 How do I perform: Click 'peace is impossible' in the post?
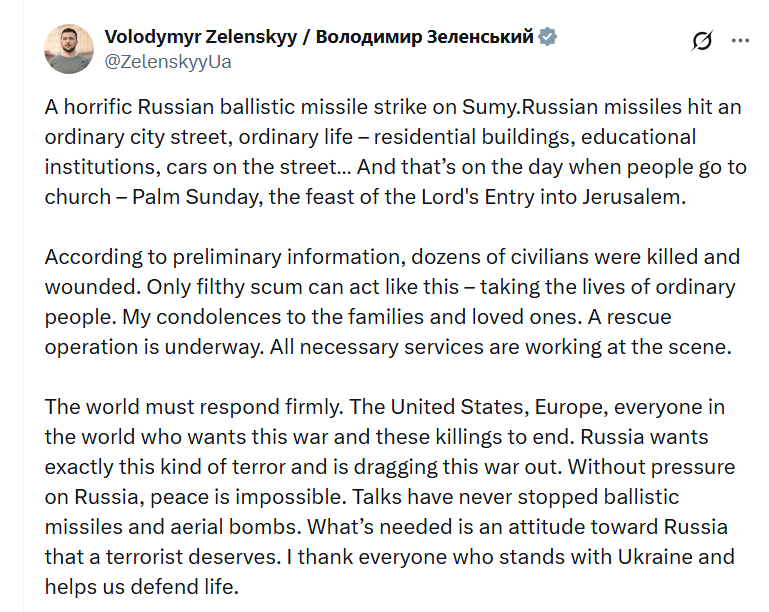click(248, 497)
